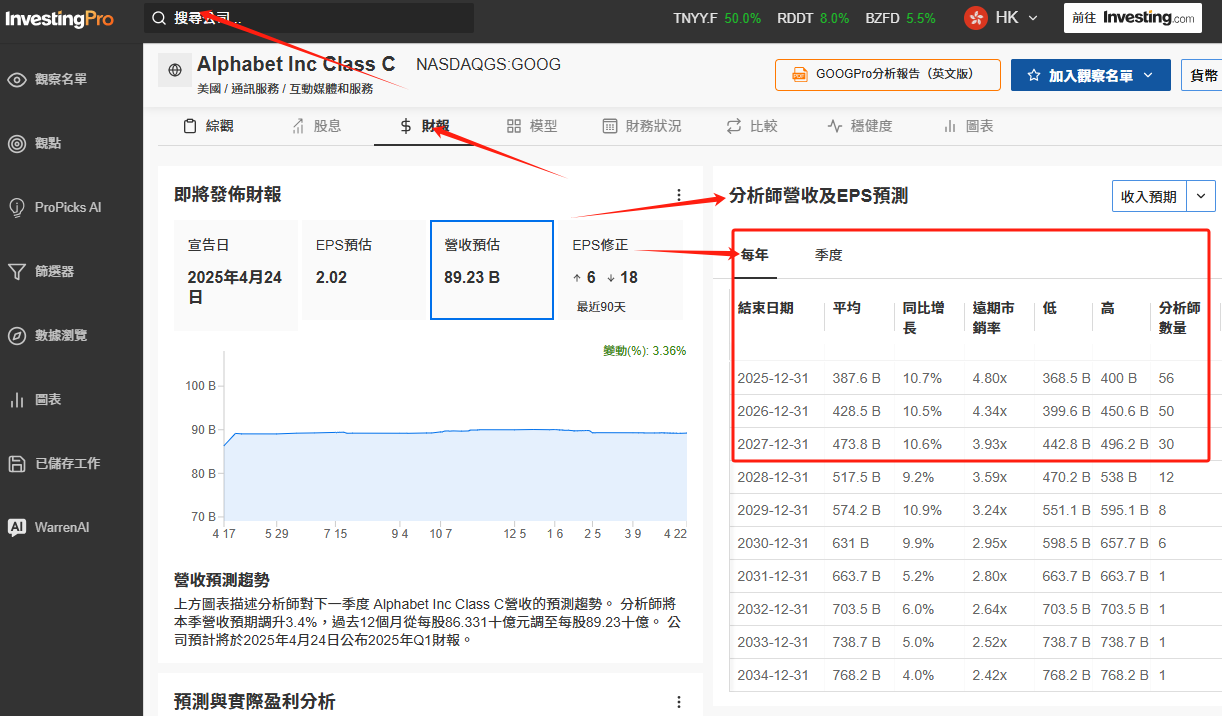Switch to the 比較 tab

click(752, 126)
